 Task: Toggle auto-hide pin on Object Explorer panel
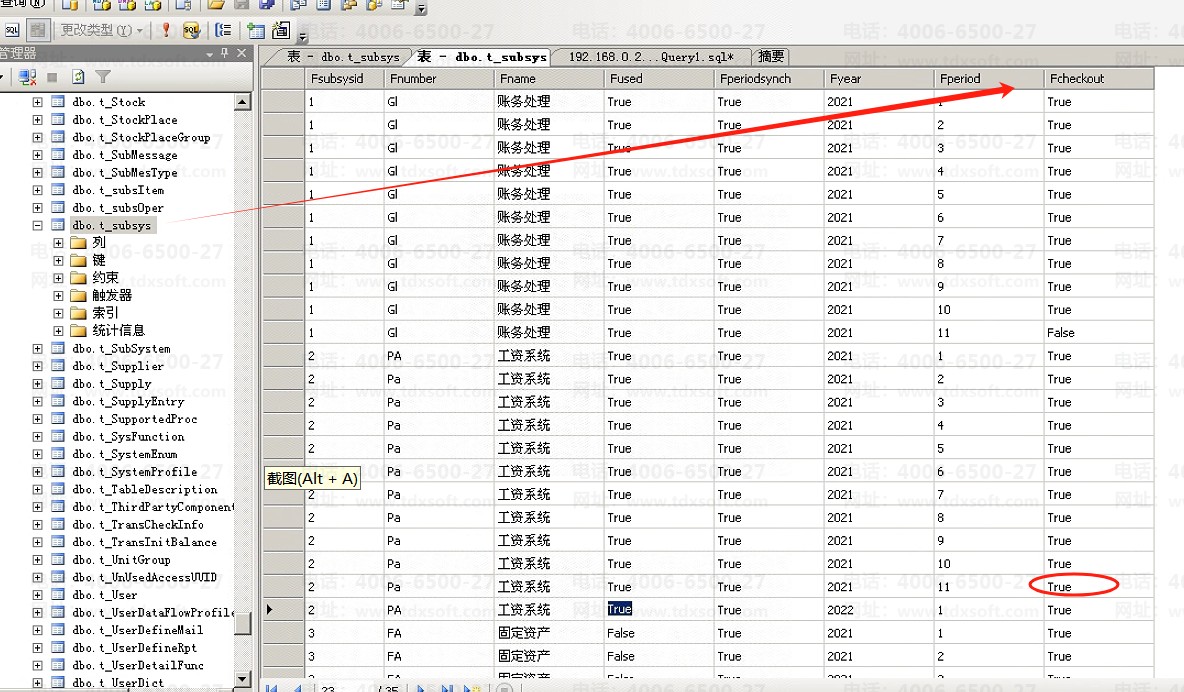coord(223,53)
